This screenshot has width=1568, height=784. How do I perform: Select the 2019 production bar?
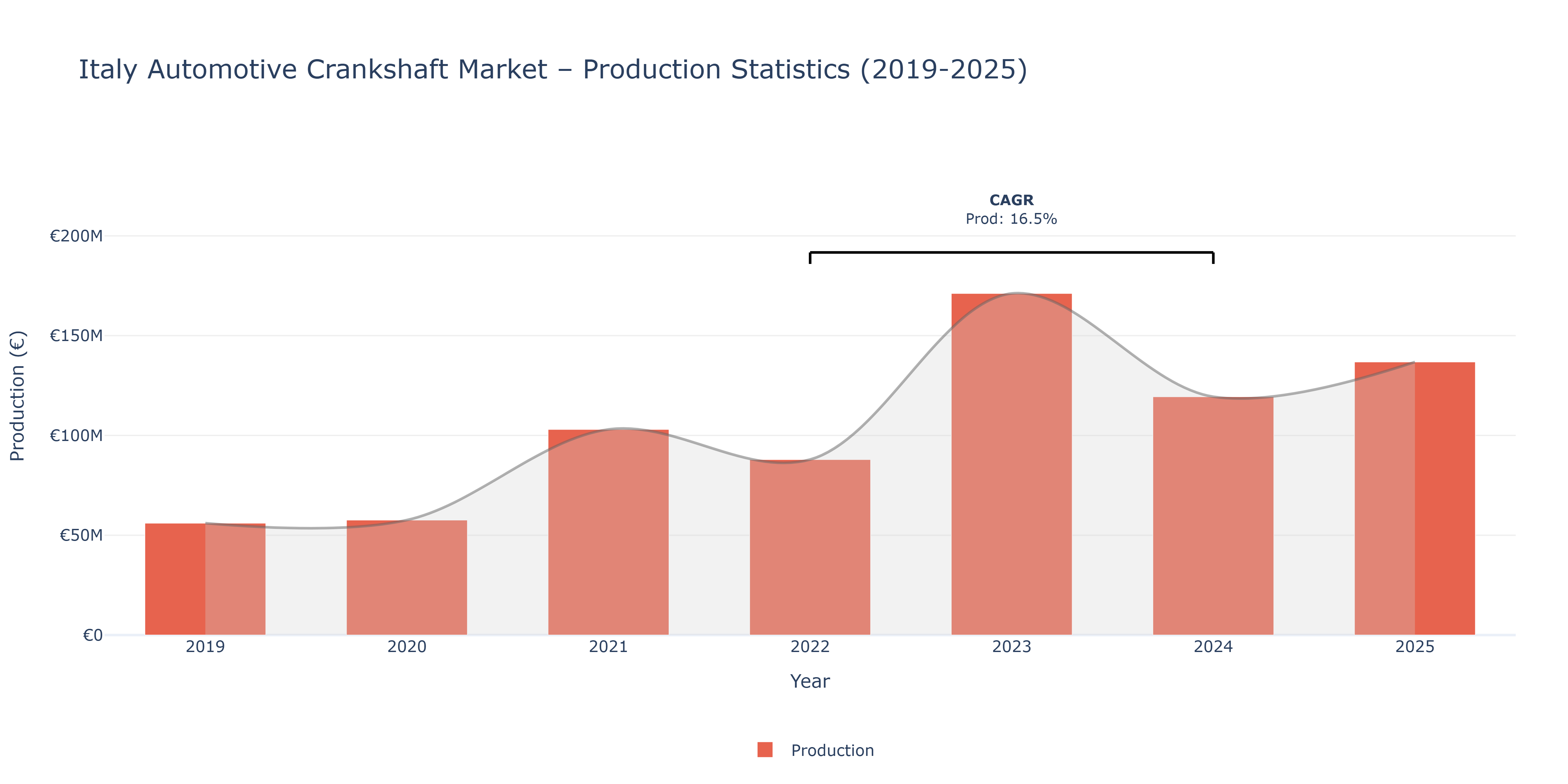[205, 579]
